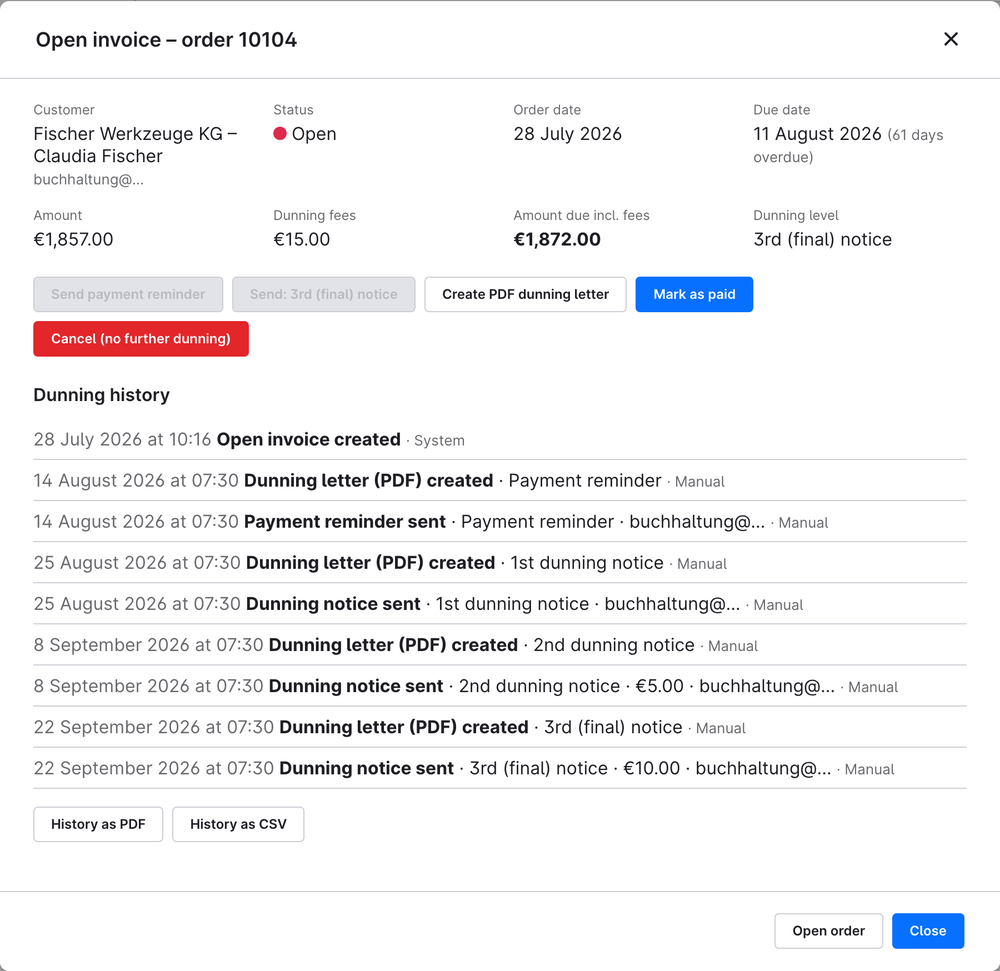Select the 'Open invoice created' history entry
Image resolution: width=1000 pixels, height=971 pixels.
500,439
